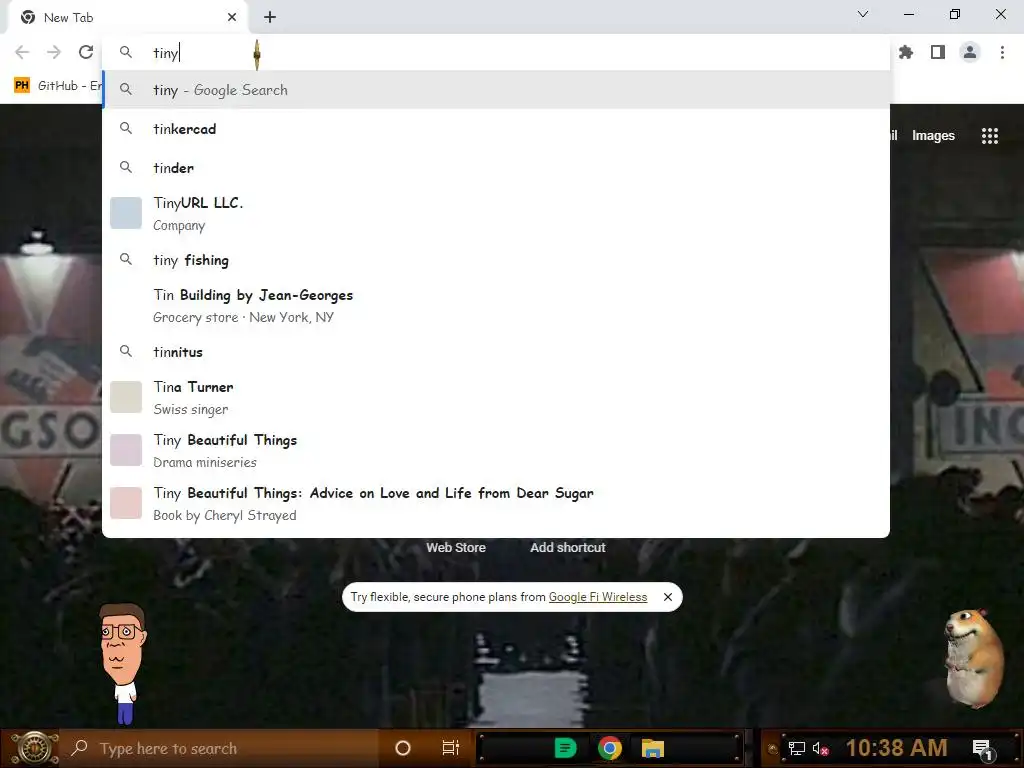Image resolution: width=1024 pixels, height=768 pixels.
Task: Click the Add shortcut button
Action: point(568,548)
